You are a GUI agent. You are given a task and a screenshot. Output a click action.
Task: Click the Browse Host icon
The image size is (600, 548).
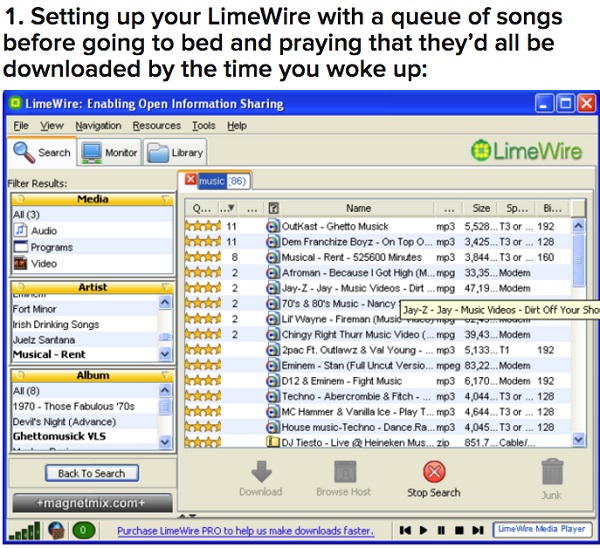click(x=344, y=473)
